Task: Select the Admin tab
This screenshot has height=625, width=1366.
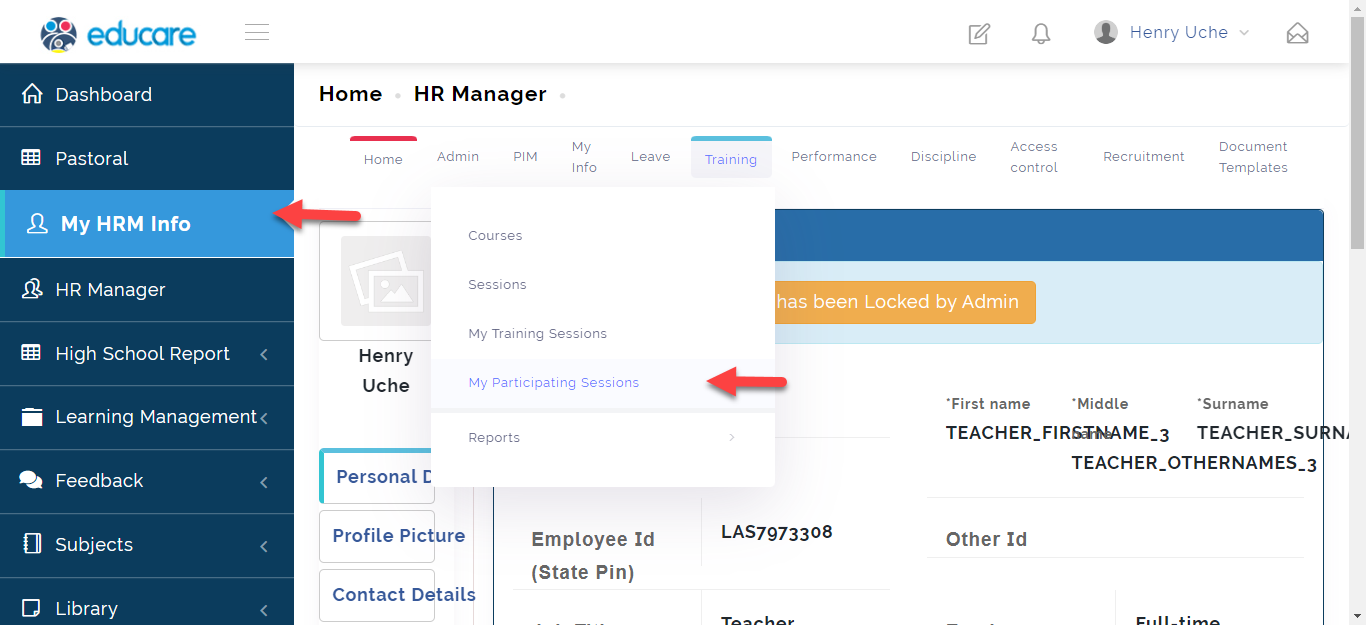Action: coord(458,157)
